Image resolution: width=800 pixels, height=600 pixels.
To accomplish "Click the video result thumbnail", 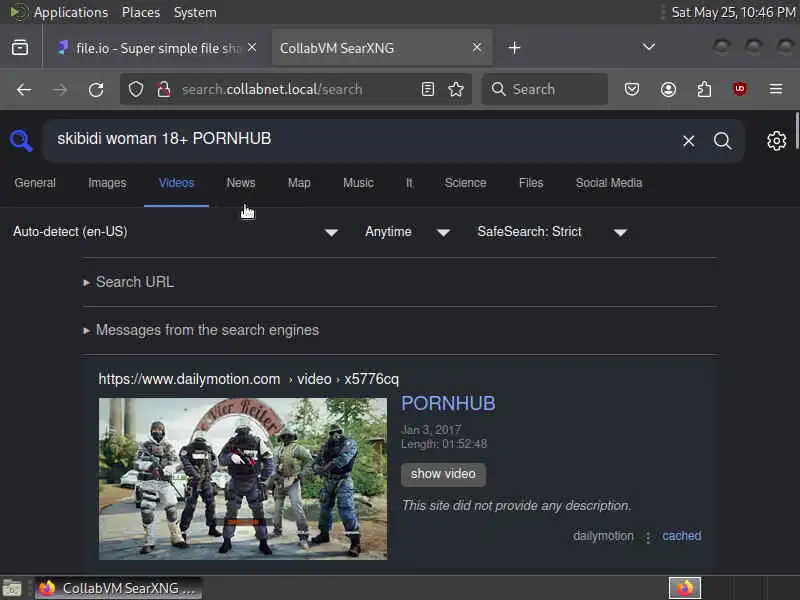I will [243, 479].
